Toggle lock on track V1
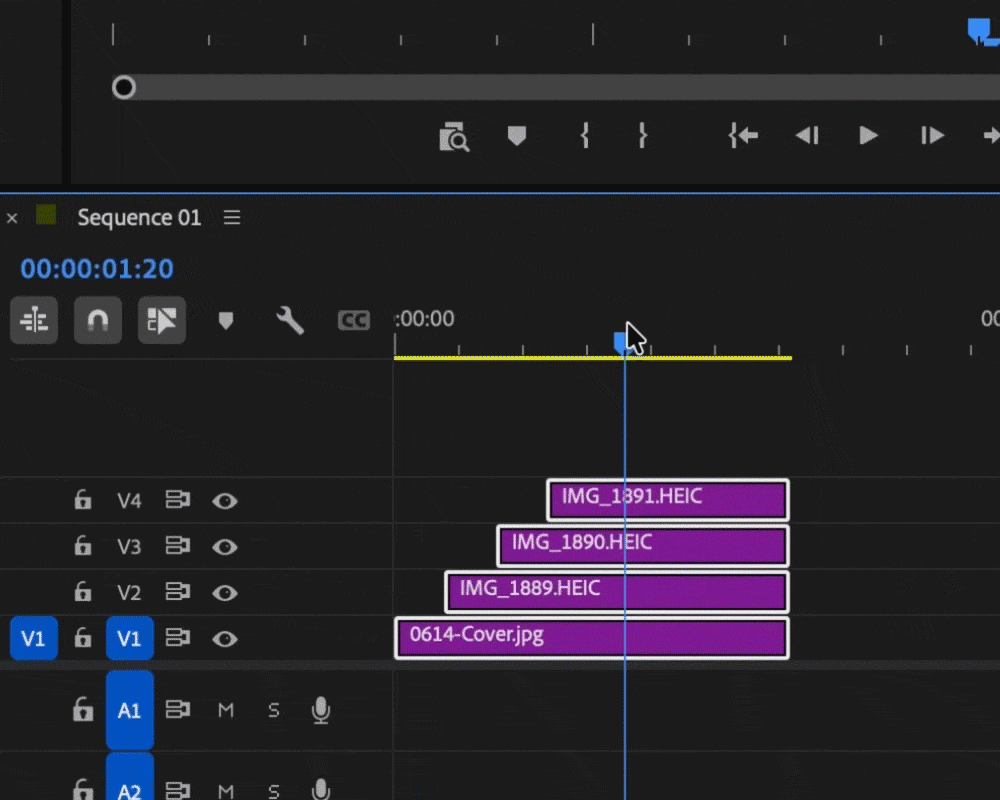Image resolution: width=1000 pixels, height=800 pixels. pyautogui.click(x=83, y=638)
